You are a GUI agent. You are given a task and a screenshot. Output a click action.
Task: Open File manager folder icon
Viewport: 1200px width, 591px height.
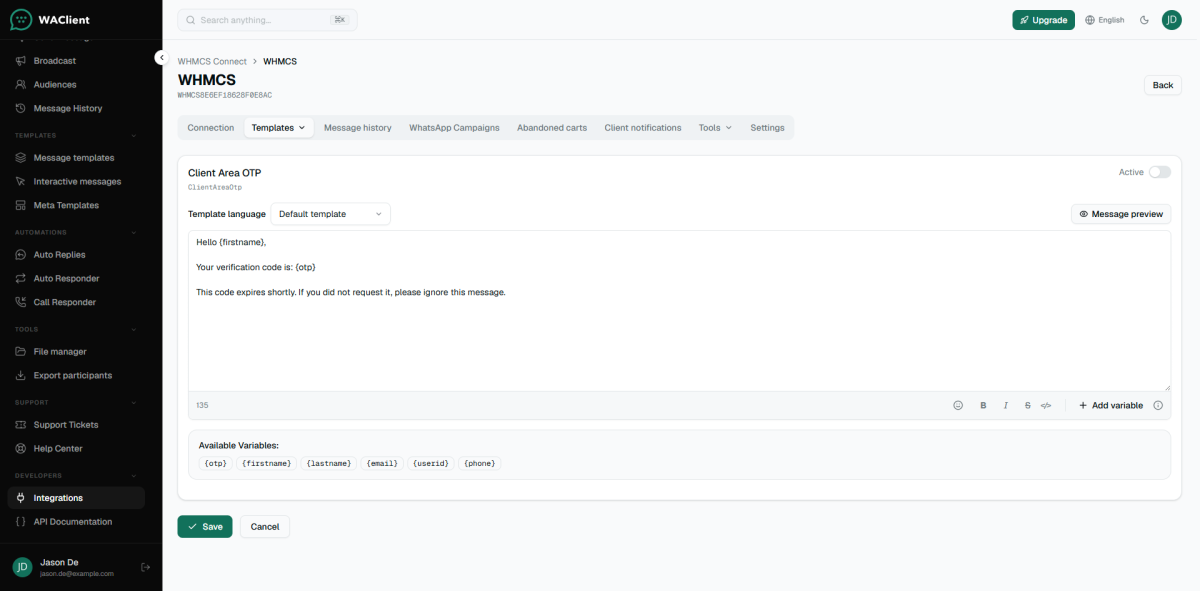(21, 352)
